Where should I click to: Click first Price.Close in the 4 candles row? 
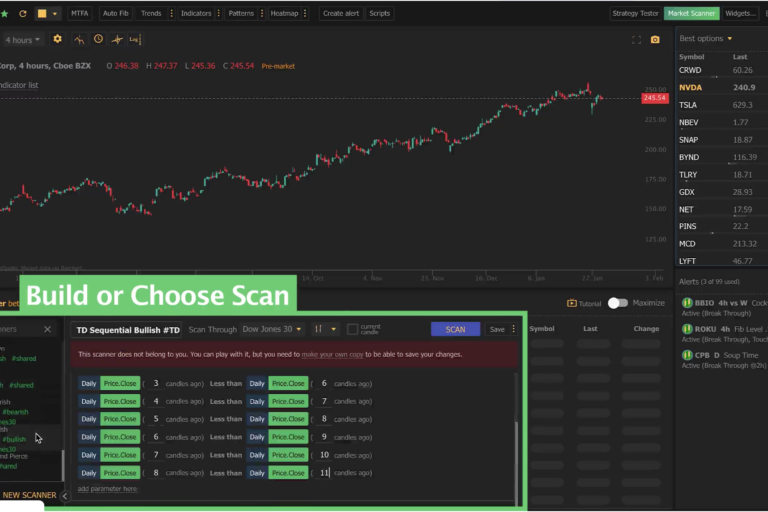[x=120, y=401]
